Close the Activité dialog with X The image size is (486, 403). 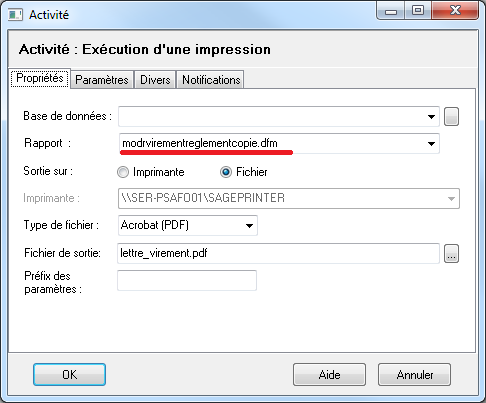pos(455,11)
